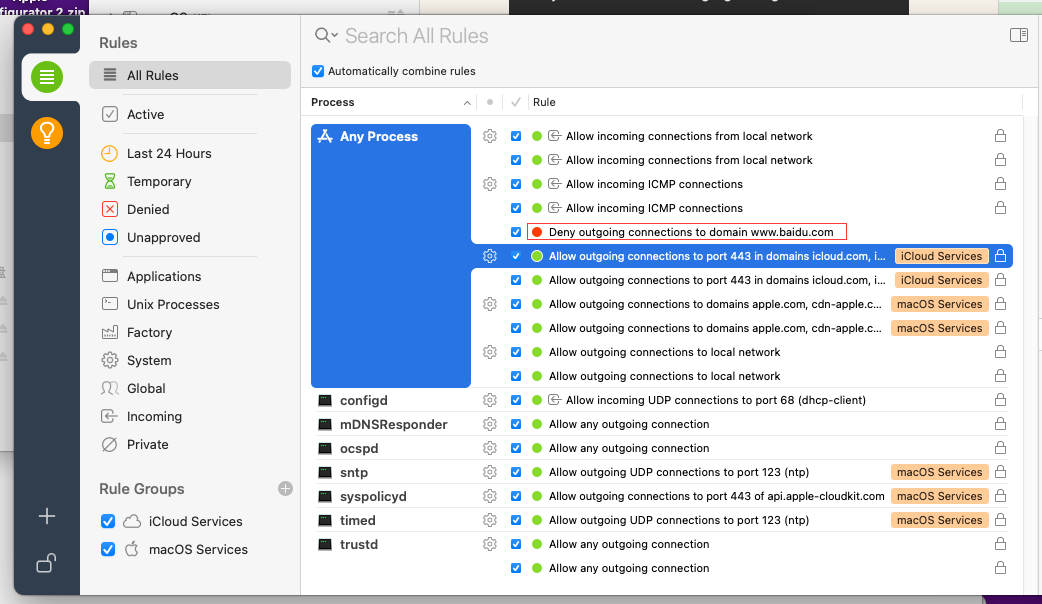This screenshot has height=604, width=1042.
Task: Toggle Automatically combine rules checkbox
Action: pyautogui.click(x=318, y=71)
